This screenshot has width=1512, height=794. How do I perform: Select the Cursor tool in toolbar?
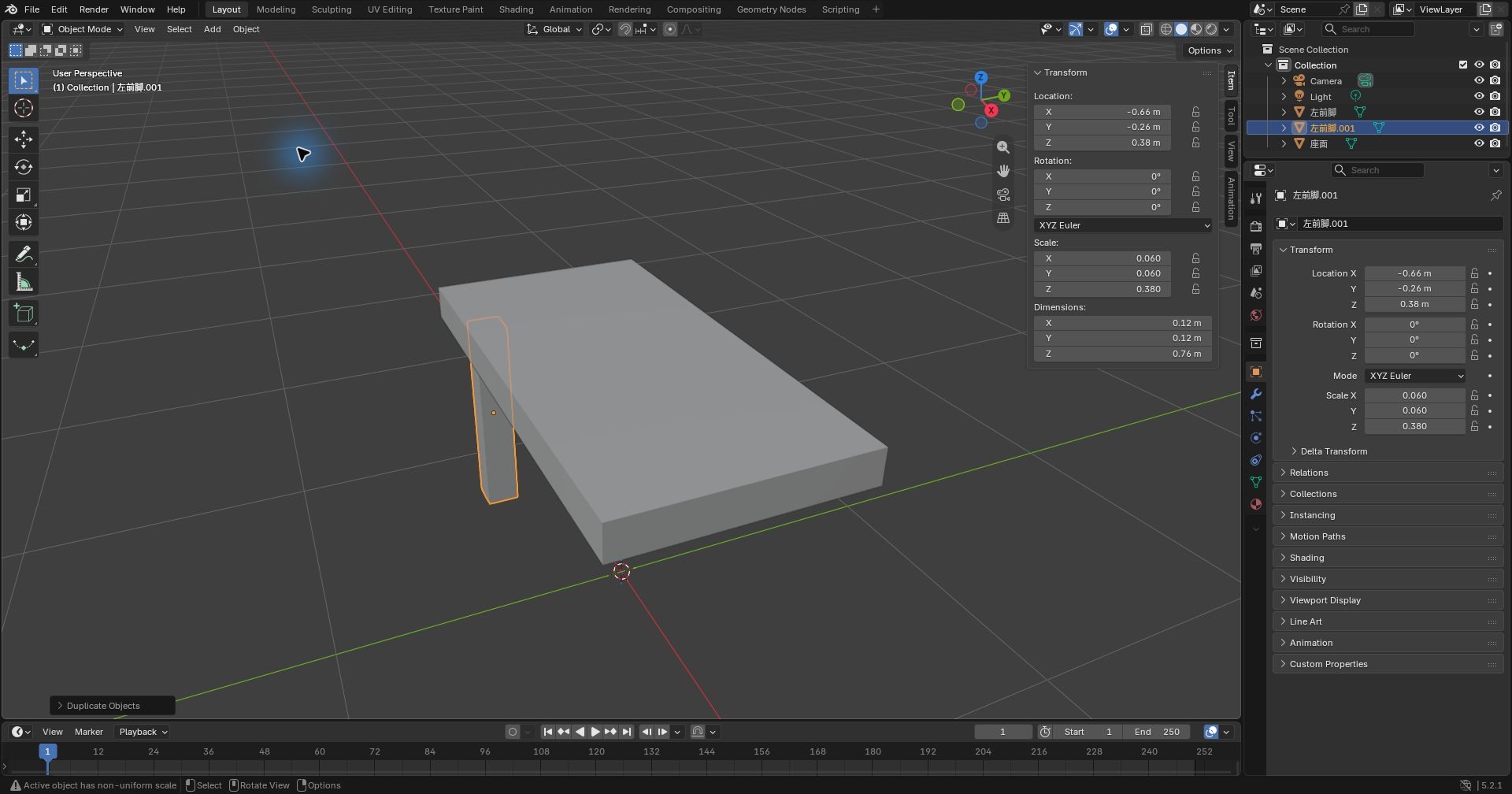pos(24,108)
